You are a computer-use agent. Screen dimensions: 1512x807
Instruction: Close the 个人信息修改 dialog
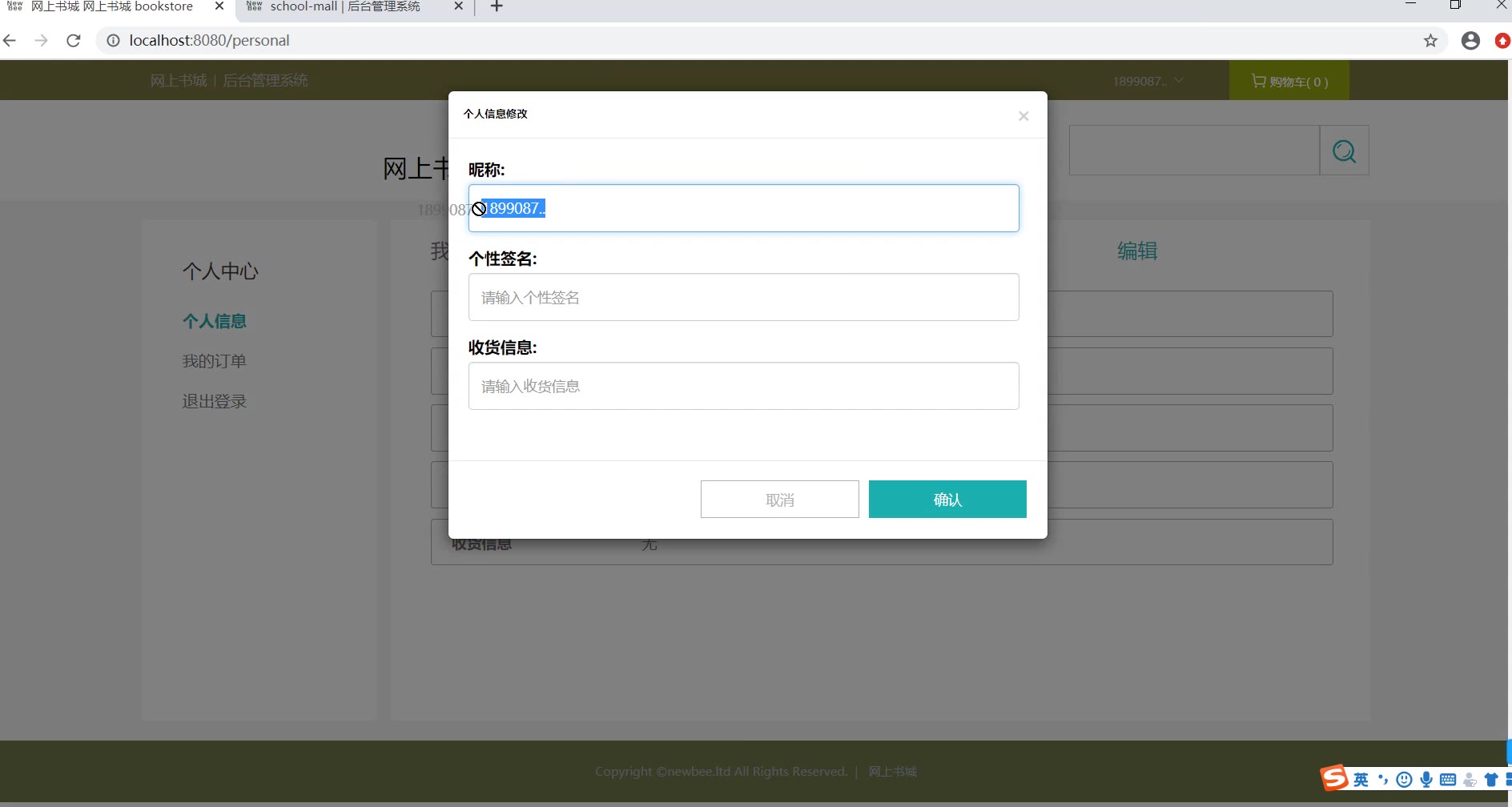(x=1023, y=116)
